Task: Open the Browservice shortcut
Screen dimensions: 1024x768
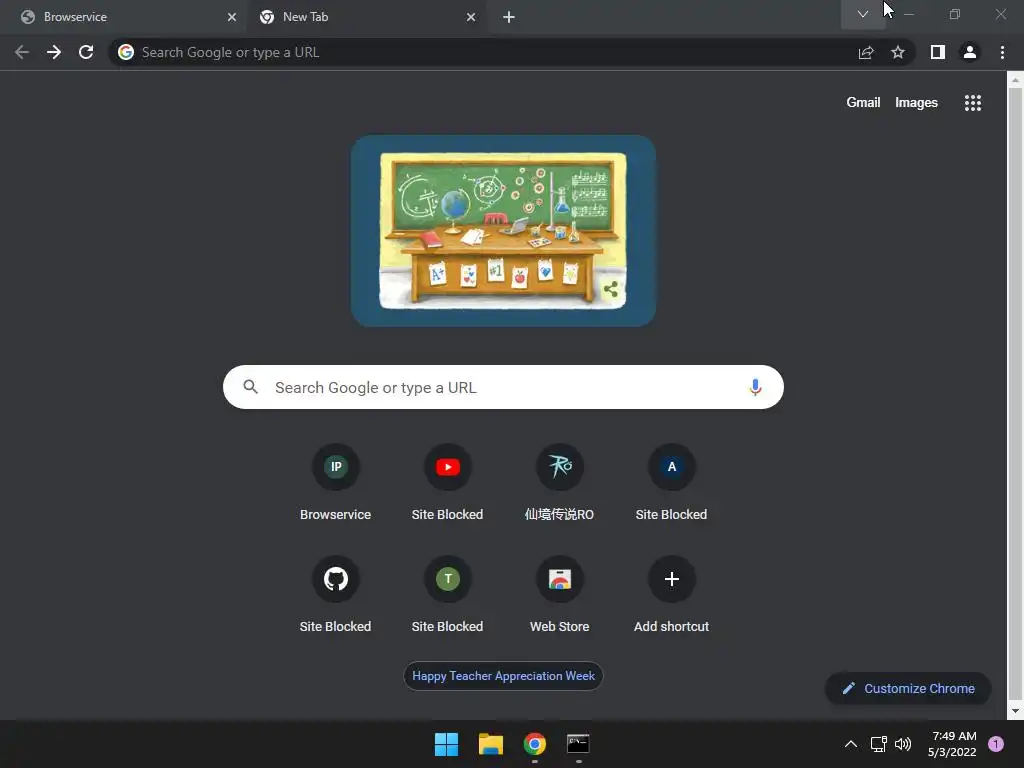Action: (336, 483)
